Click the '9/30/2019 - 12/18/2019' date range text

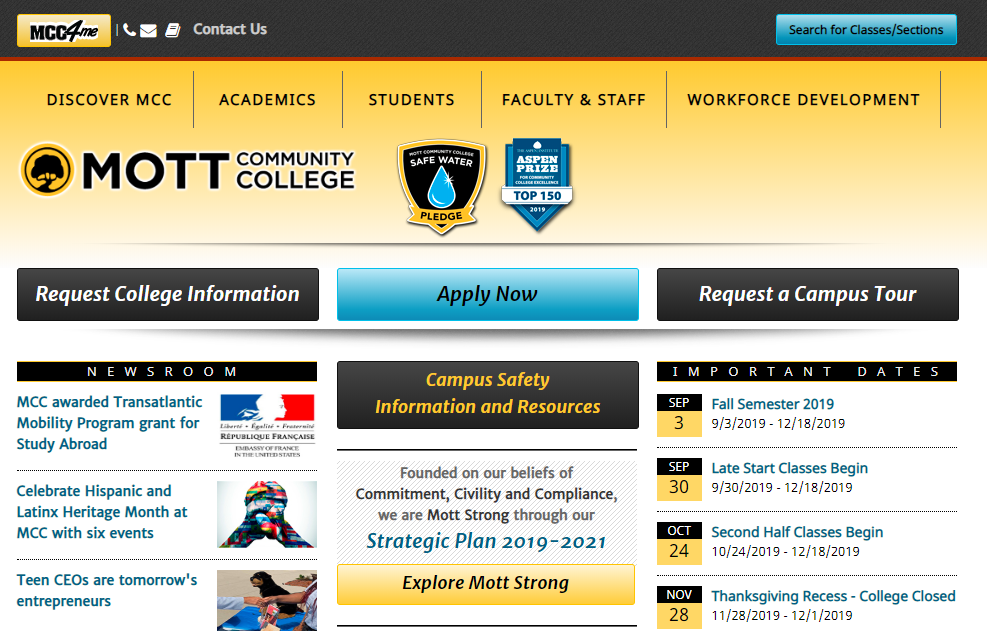(x=782, y=487)
